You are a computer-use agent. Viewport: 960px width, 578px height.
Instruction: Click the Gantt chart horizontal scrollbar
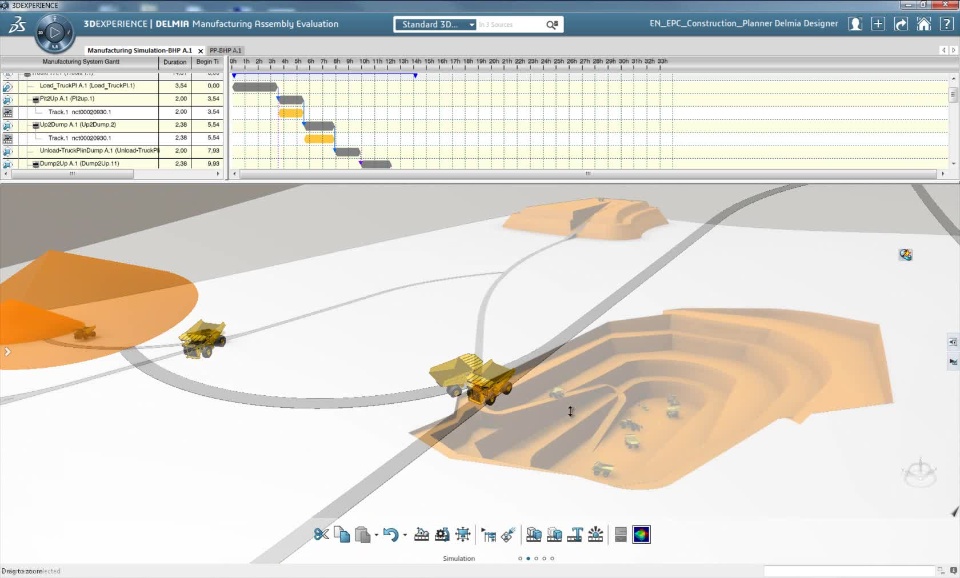pyautogui.click(x=587, y=174)
